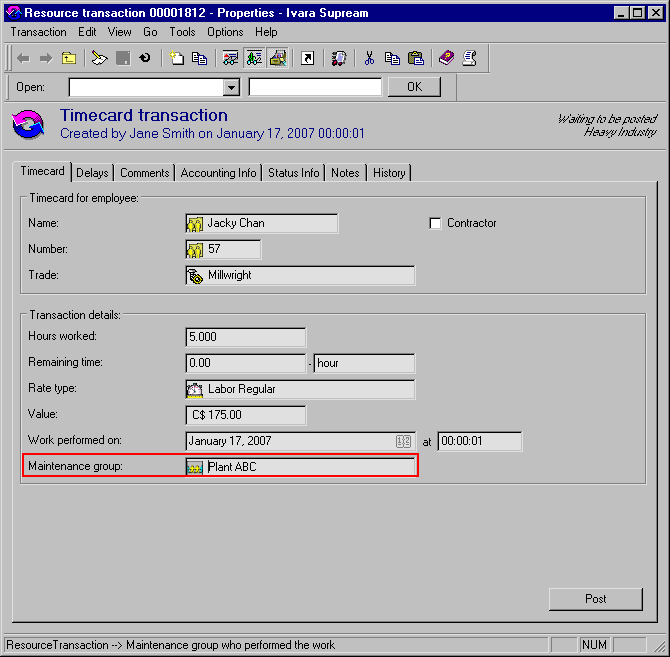Open the calendar picker for work date

point(404,441)
